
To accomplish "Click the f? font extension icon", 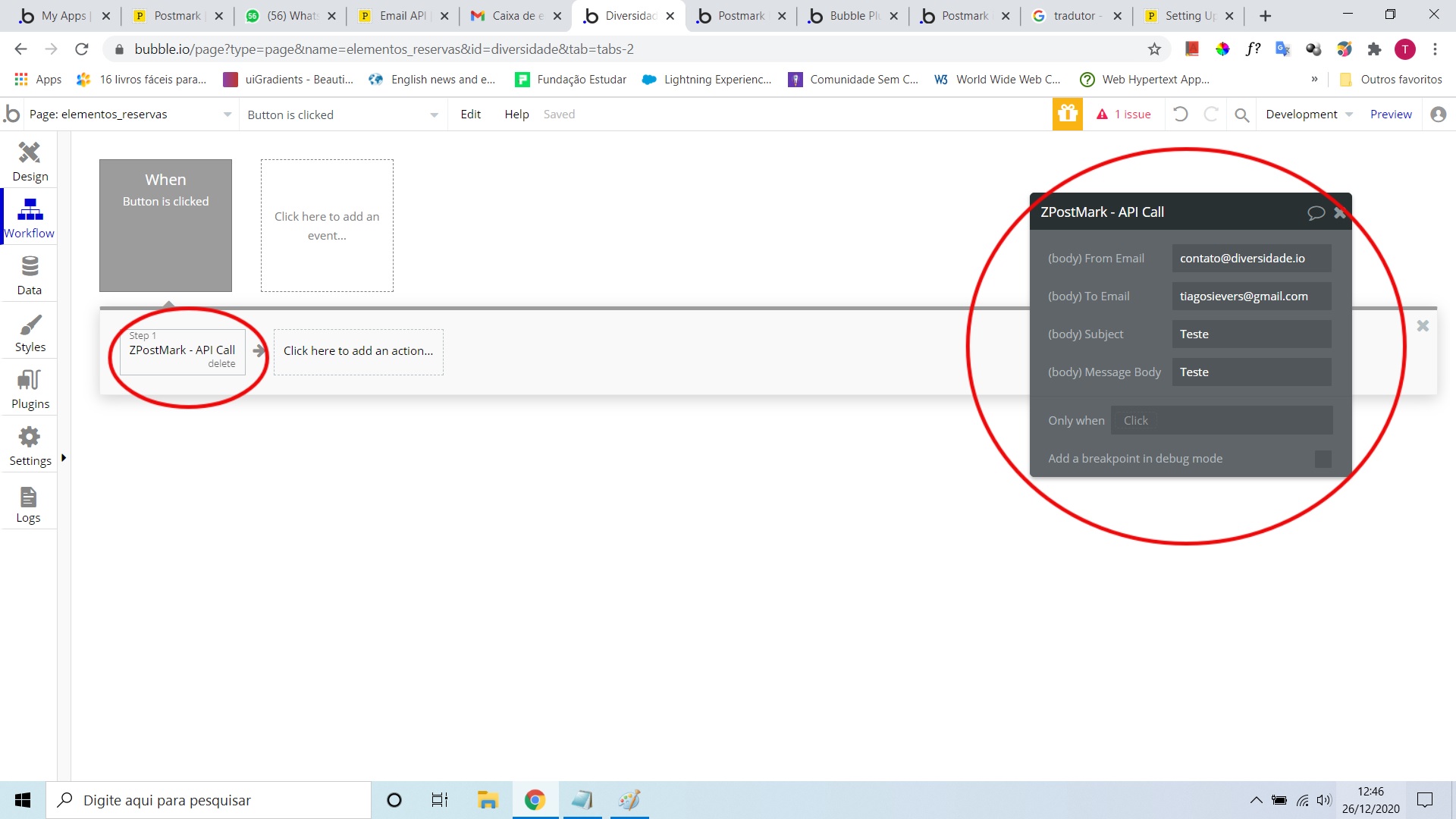I will [x=1253, y=49].
